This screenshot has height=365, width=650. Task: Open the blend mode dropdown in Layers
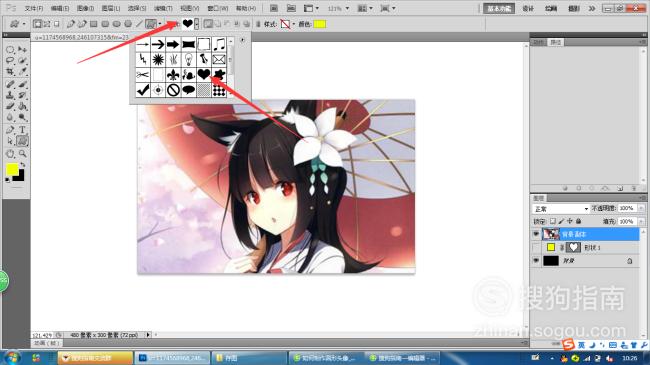561,209
